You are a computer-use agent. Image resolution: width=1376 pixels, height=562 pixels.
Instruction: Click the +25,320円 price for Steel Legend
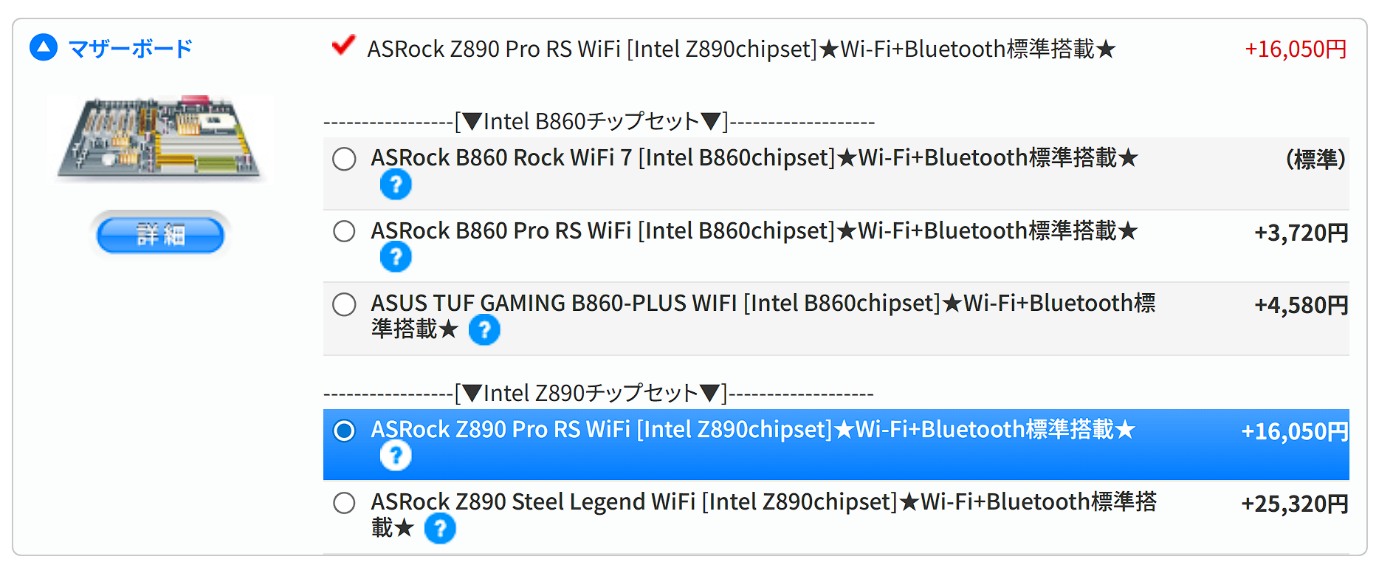[x=1294, y=504]
